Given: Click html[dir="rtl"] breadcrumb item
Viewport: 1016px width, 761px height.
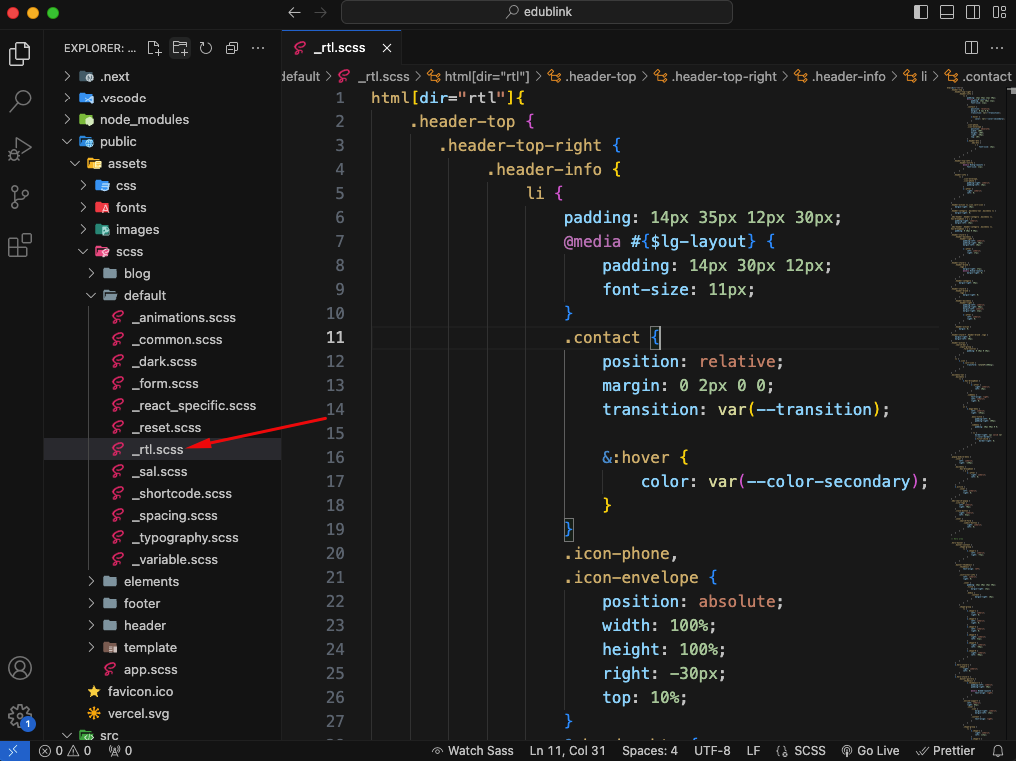Looking at the screenshot, I should click(x=478, y=76).
